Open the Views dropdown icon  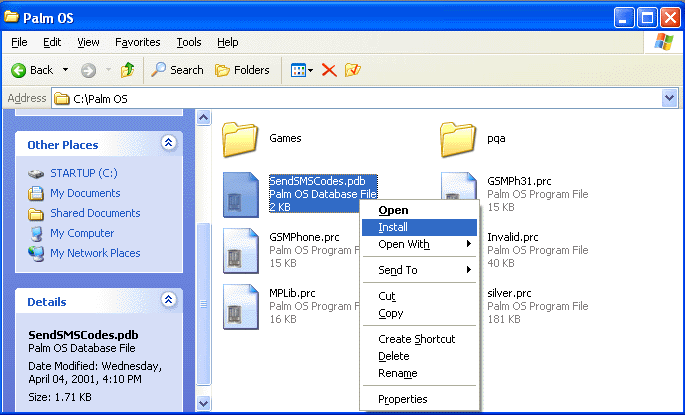pyautogui.click(x=302, y=70)
